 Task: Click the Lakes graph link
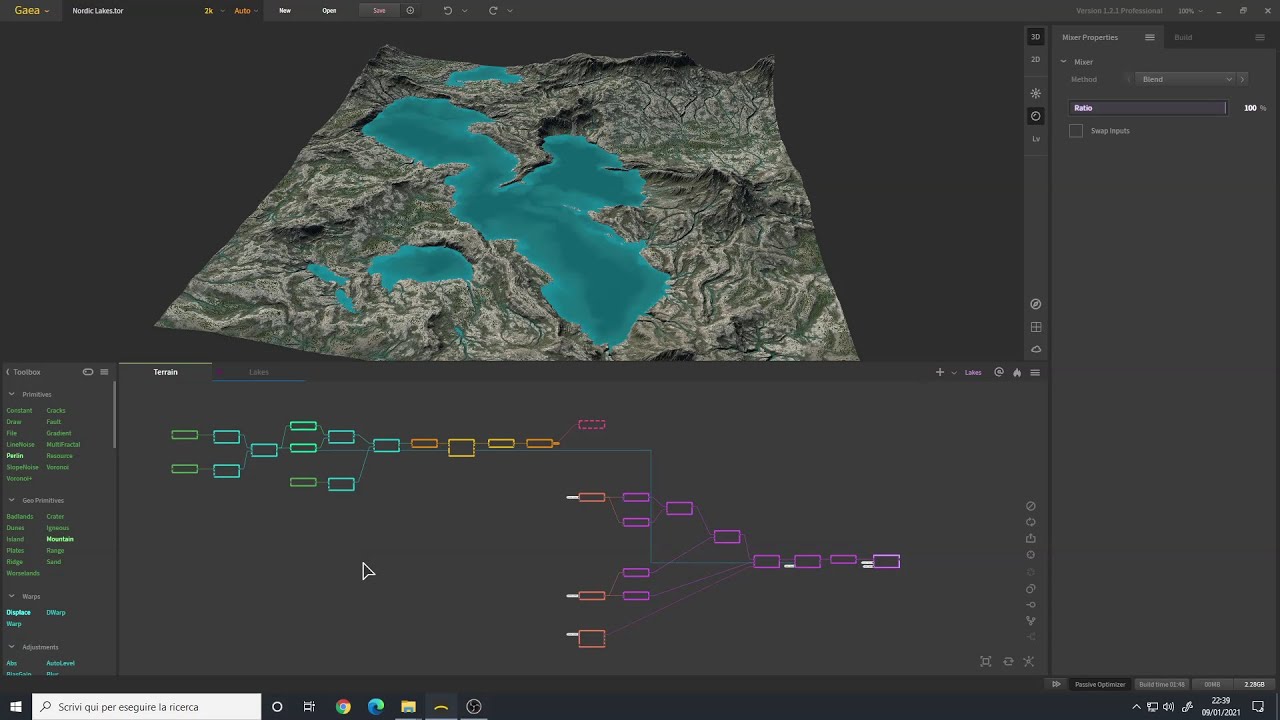point(972,372)
